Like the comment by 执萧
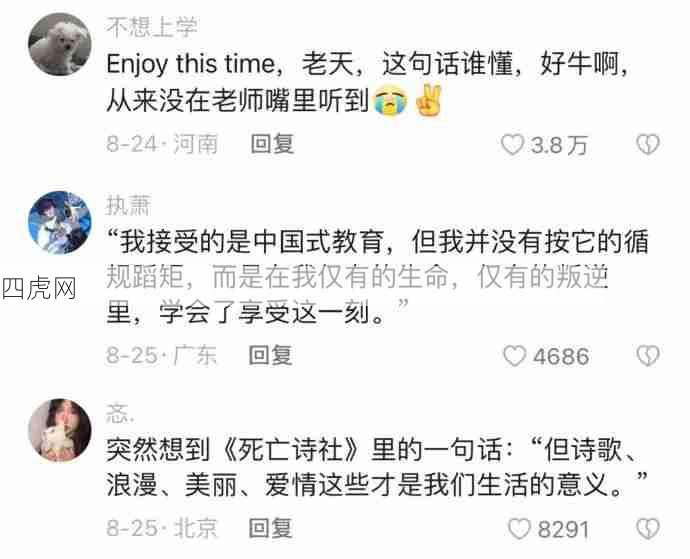Image resolution: width=690 pixels, height=559 pixels. (x=514, y=356)
